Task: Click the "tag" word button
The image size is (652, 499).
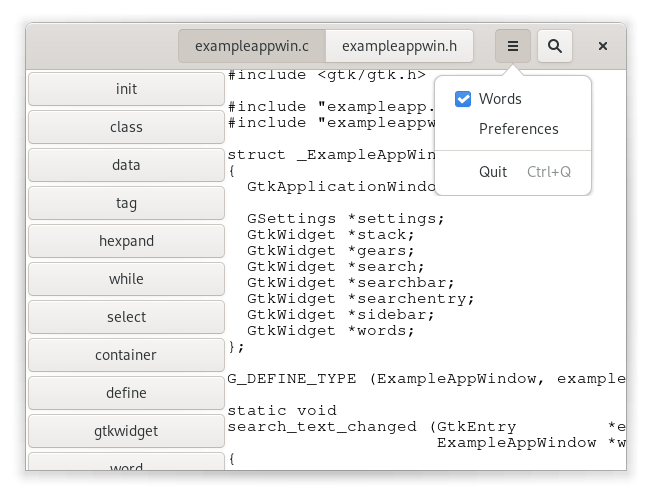Action: click(126, 203)
